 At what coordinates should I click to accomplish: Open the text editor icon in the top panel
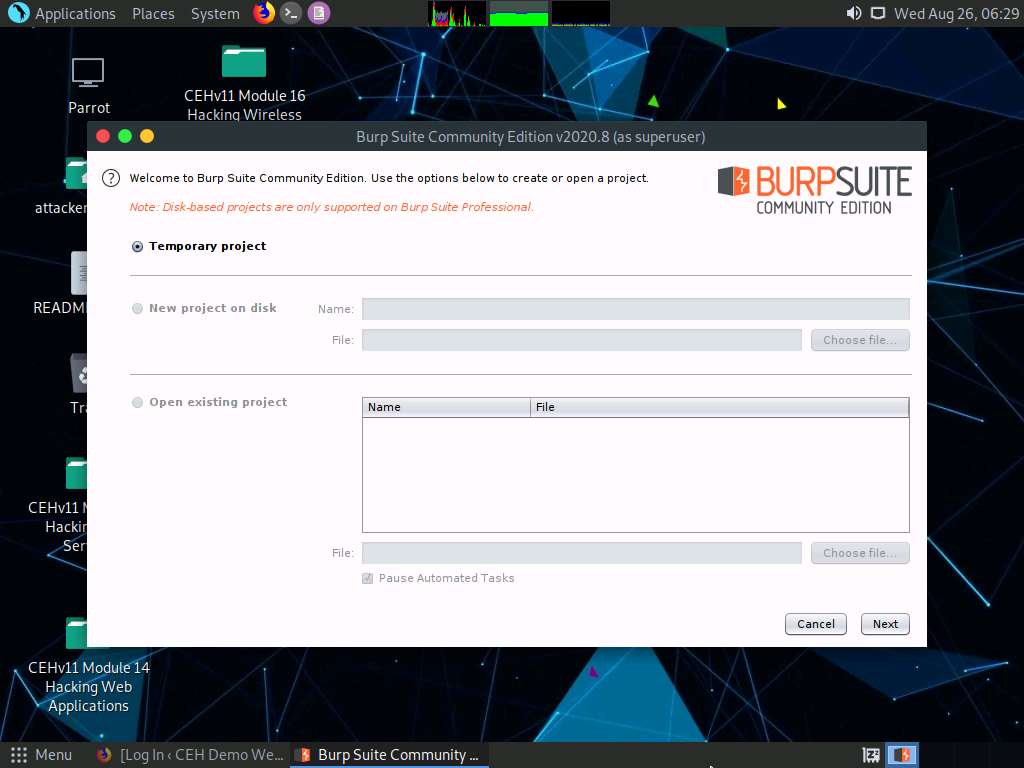tap(317, 13)
